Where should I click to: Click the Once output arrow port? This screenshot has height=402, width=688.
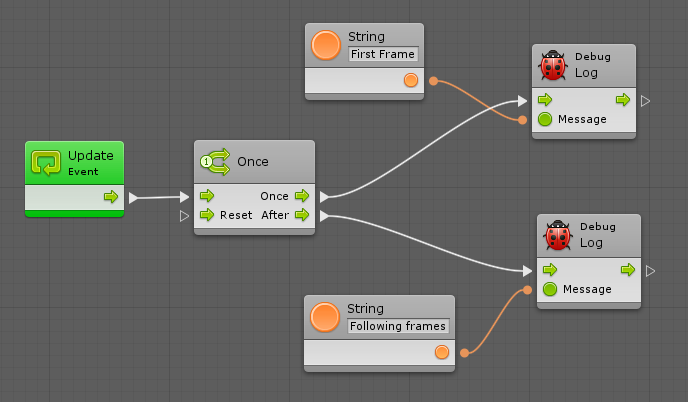(x=301, y=196)
